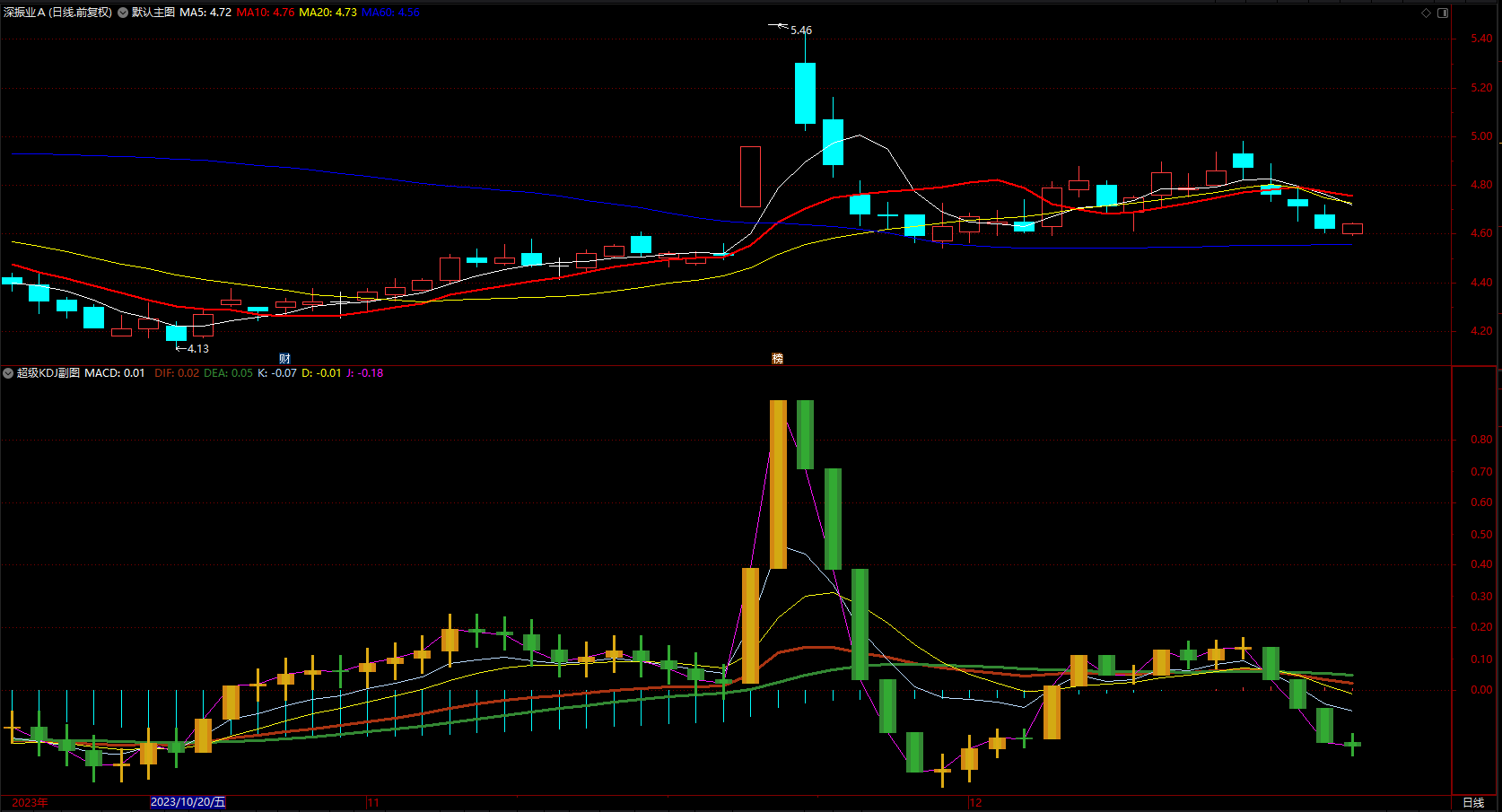Click the month 11 marker on time axis
Viewport: 1502px width, 812px height.
coord(373,802)
